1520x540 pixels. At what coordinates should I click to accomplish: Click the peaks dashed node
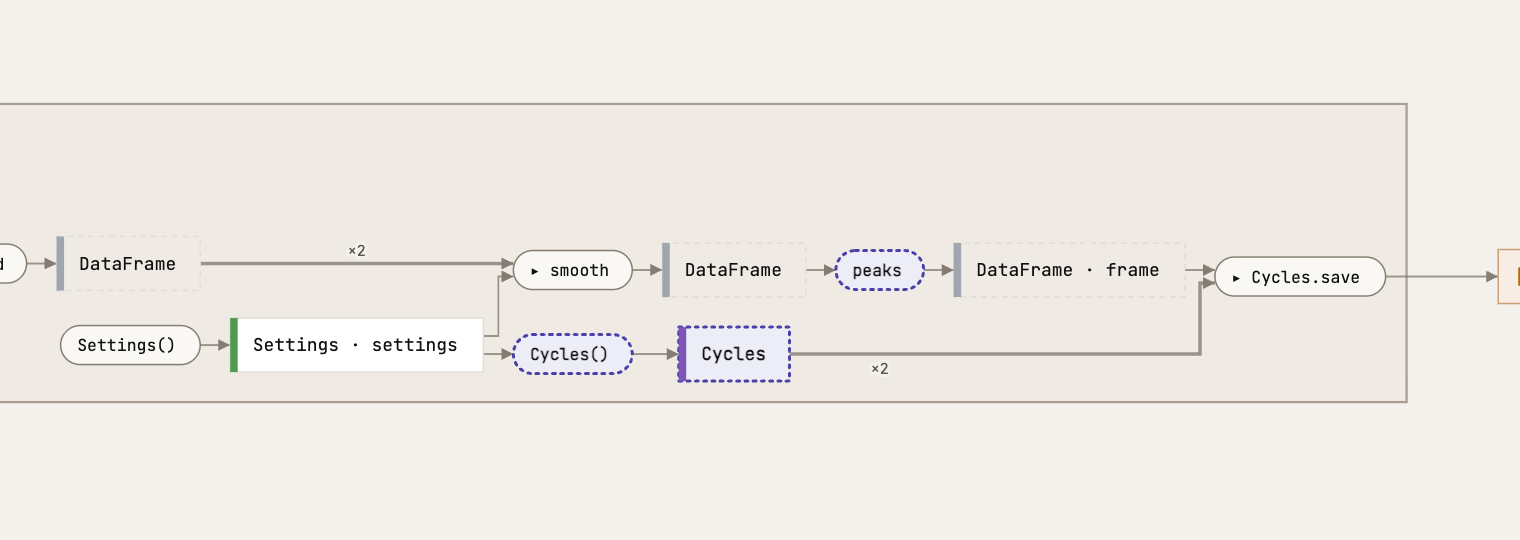point(880,270)
